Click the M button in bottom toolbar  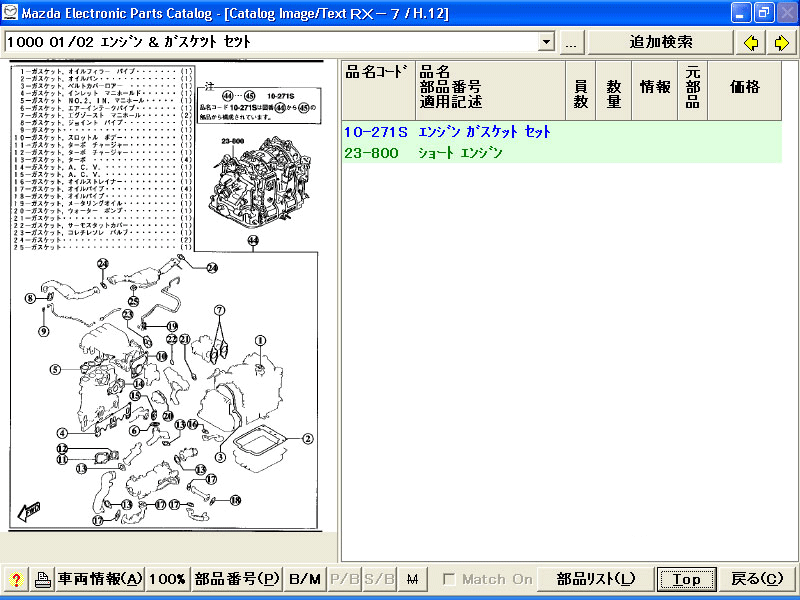412,579
